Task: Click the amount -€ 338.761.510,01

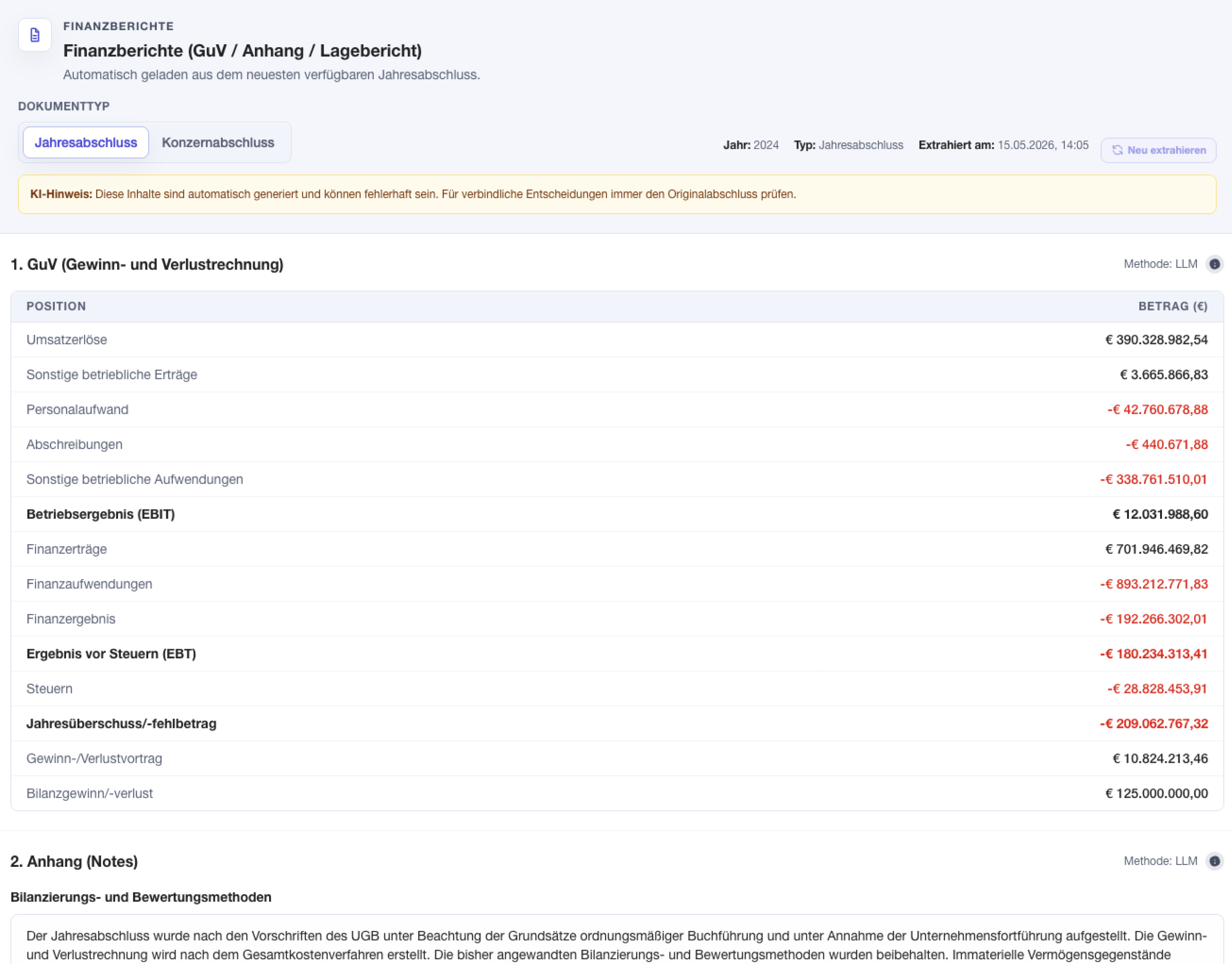Action: [x=1153, y=479]
